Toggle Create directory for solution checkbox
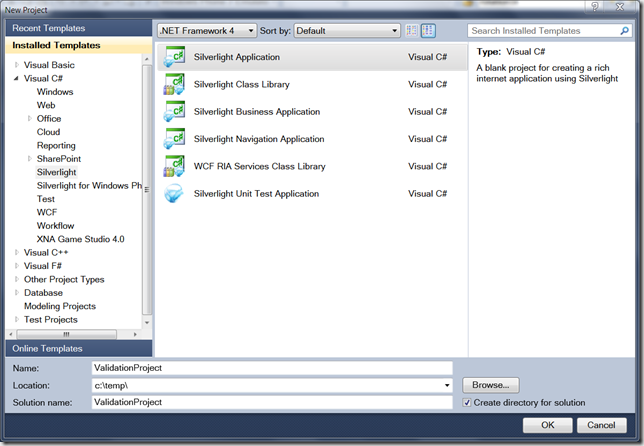This screenshot has height=446, width=644. point(467,402)
